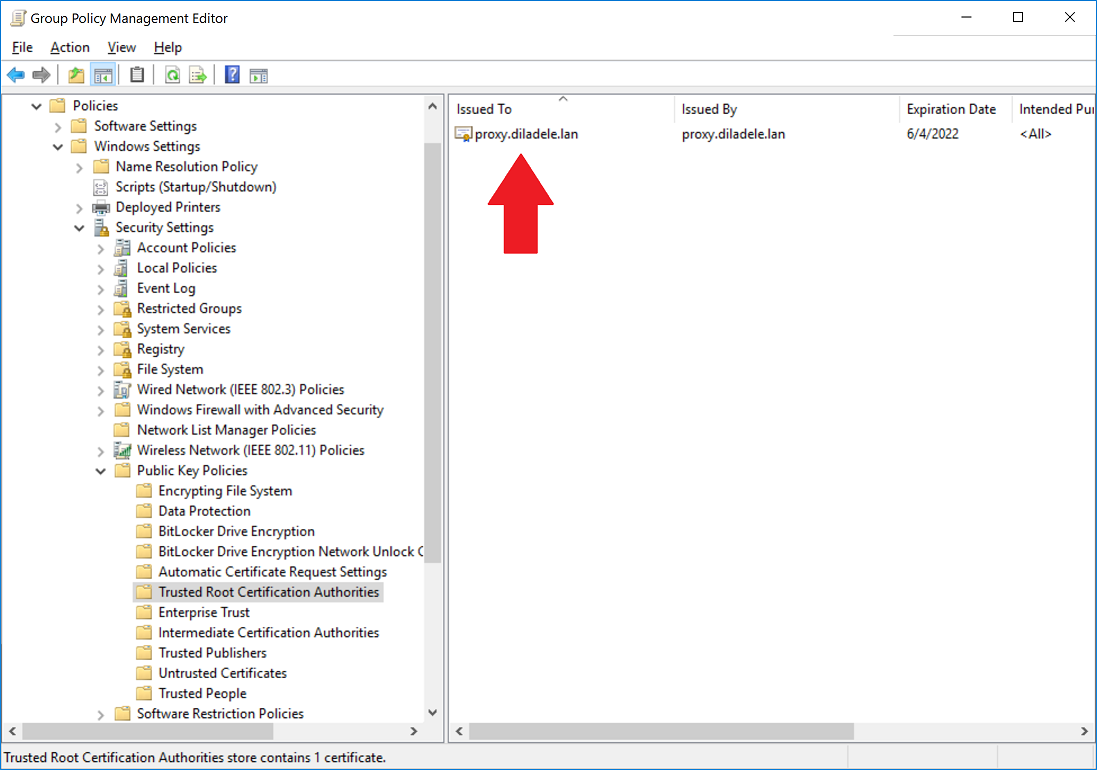
Task: Collapse the Policies tree node
Action: (x=36, y=106)
